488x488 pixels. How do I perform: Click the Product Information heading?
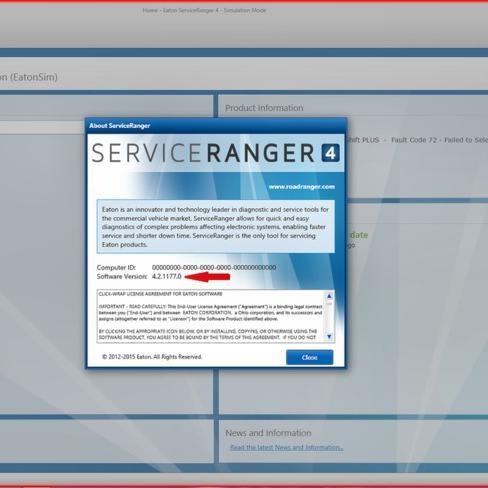tap(264, 108)
